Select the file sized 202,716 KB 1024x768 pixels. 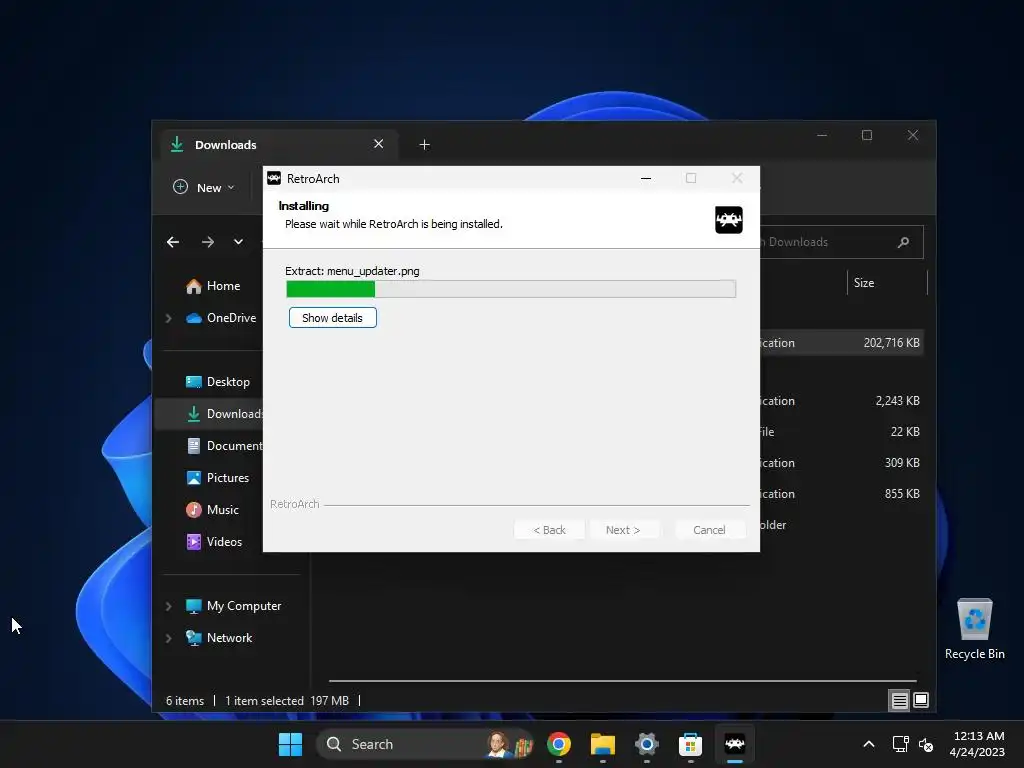tap(841, 343)
